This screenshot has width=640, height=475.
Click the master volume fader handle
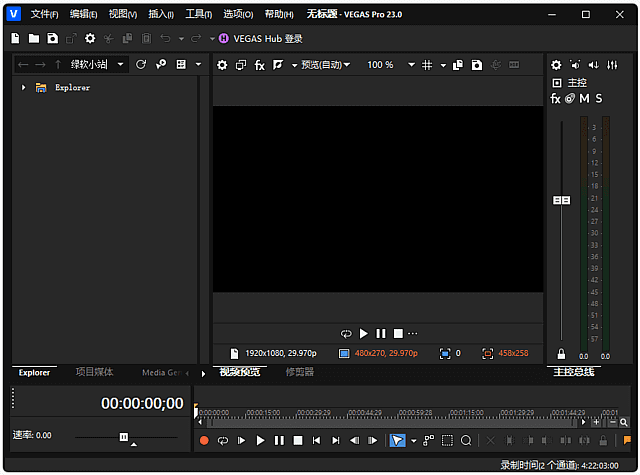pyautogui.click(x=561, y=200)
